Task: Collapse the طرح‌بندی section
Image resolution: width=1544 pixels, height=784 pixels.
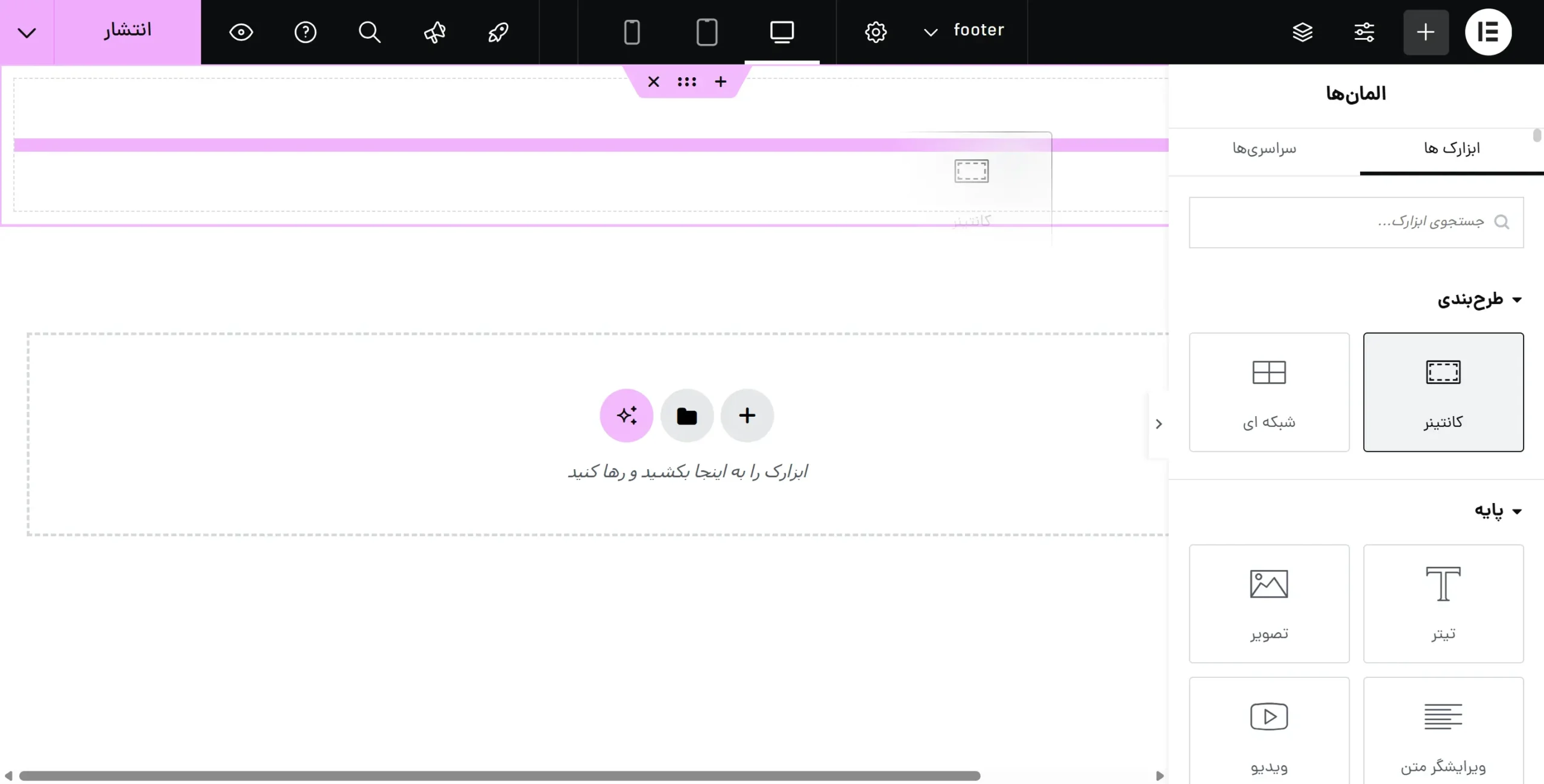Action: (x=1479, y=299)
